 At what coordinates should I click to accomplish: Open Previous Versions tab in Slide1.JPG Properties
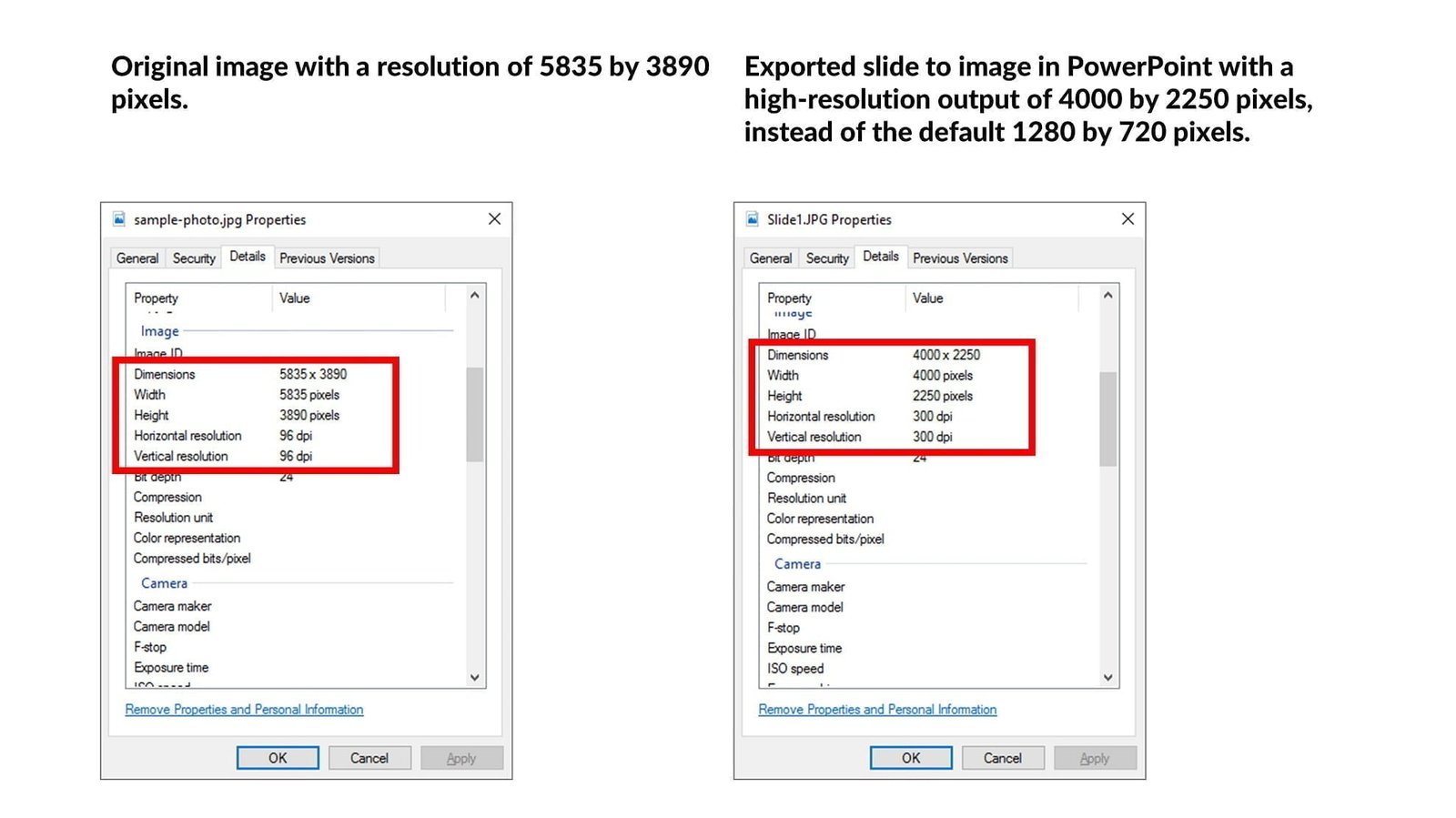click(960, 258)
